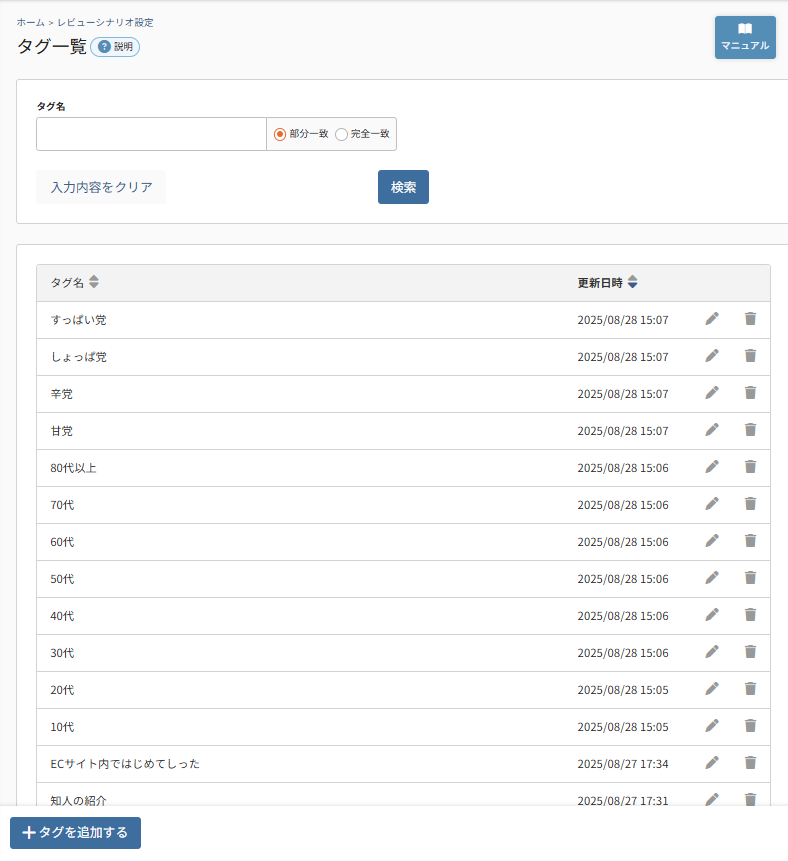Click trash icon for 甘党 tag
Image resolution: width=788 pixels, height=861 pixels.
pyautogui.click(x=750, y=430)
